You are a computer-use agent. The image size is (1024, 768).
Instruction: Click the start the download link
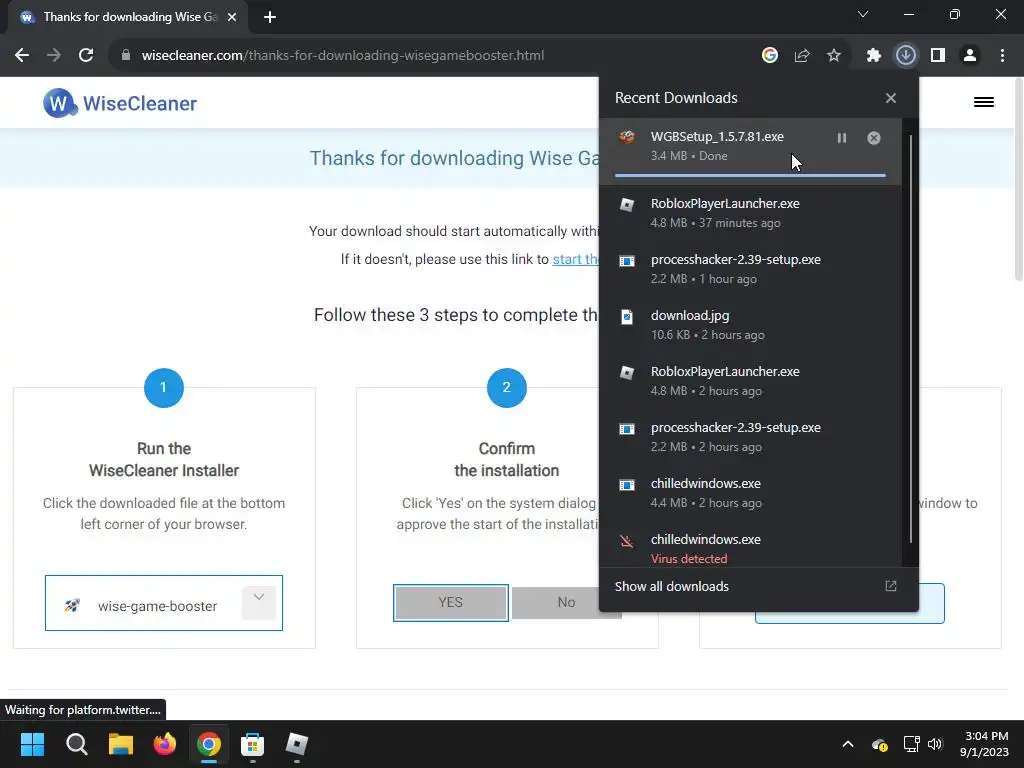[575, 259]
